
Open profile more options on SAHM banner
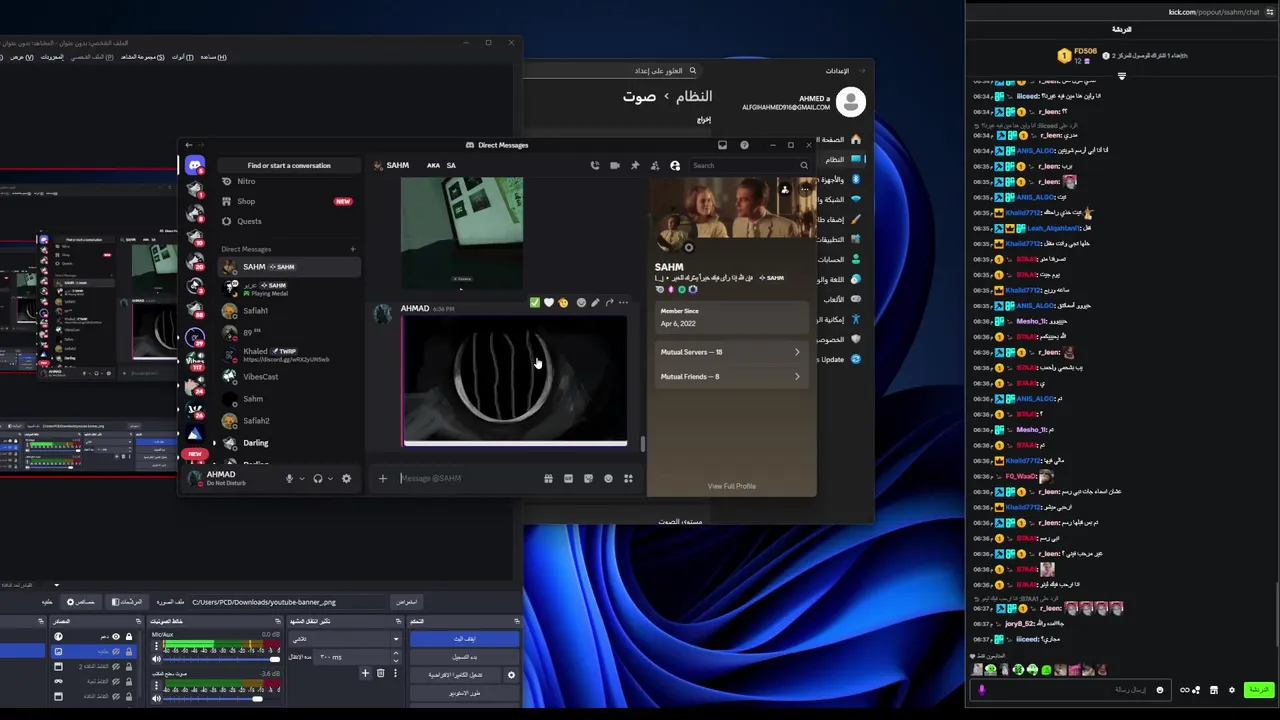[x=803, y=189]
